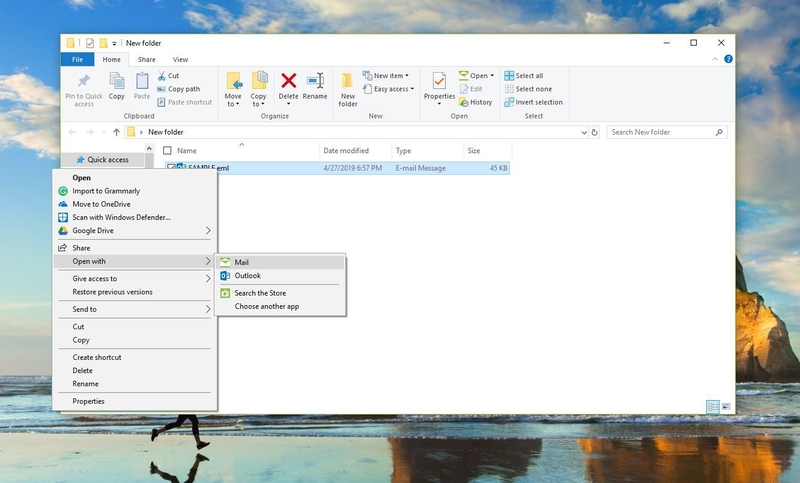Sort by Size column header
This screenshot has height=483, width=800.
(474, 150)
